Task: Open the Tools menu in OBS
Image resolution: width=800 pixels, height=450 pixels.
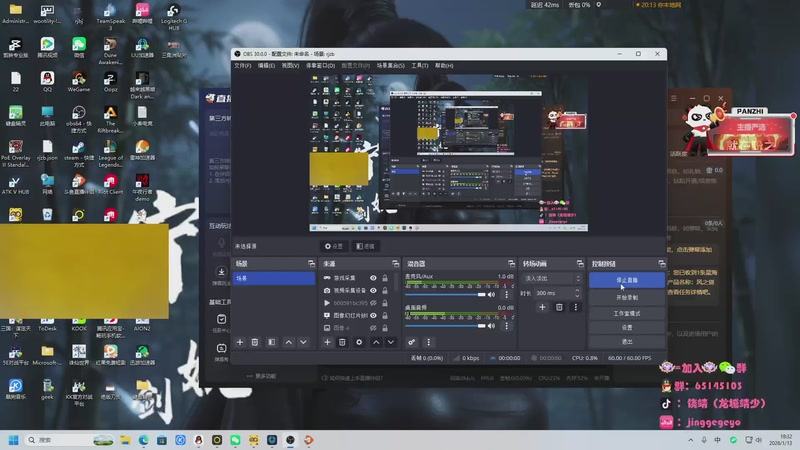Action: pyautogui.click(x=420, y=66)
